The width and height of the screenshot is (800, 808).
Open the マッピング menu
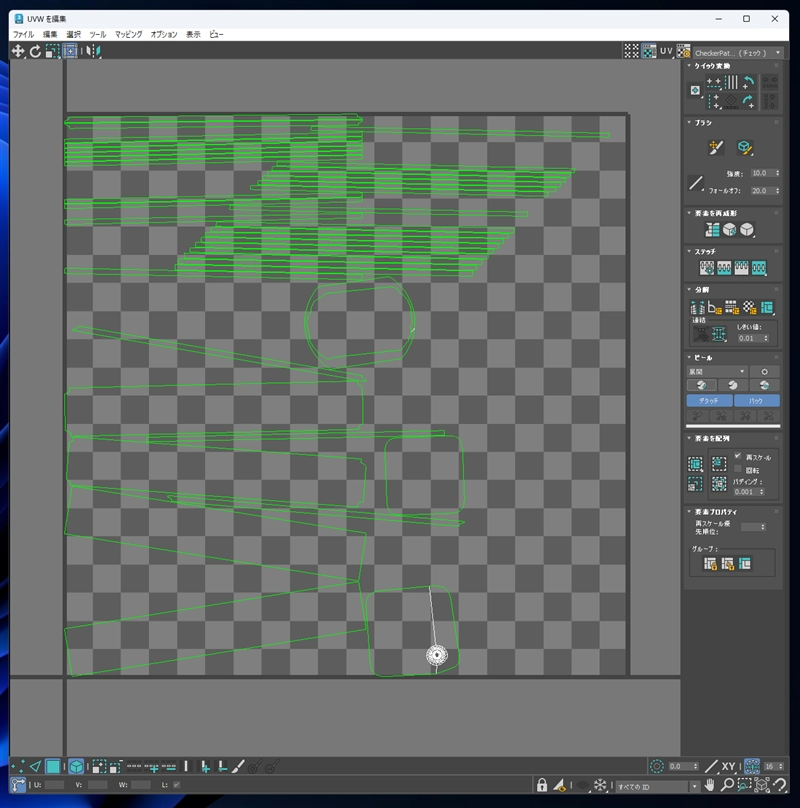(x=128, y=34)
